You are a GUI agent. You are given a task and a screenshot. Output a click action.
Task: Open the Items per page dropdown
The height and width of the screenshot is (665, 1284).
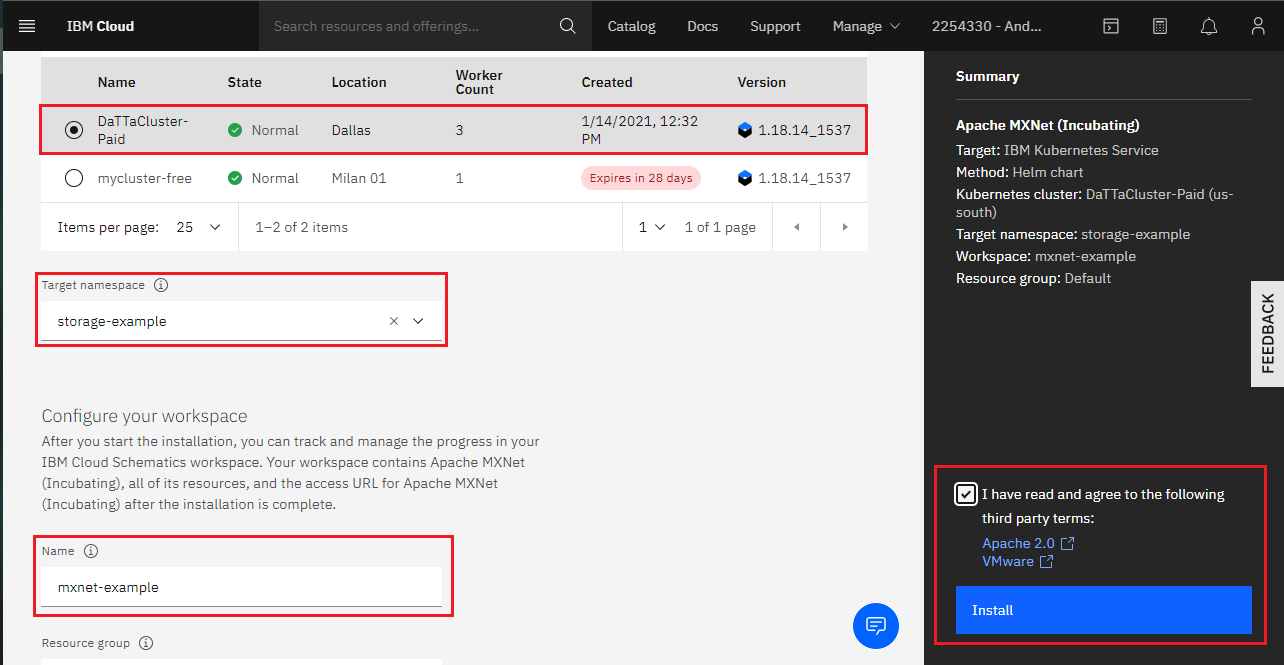199,227
